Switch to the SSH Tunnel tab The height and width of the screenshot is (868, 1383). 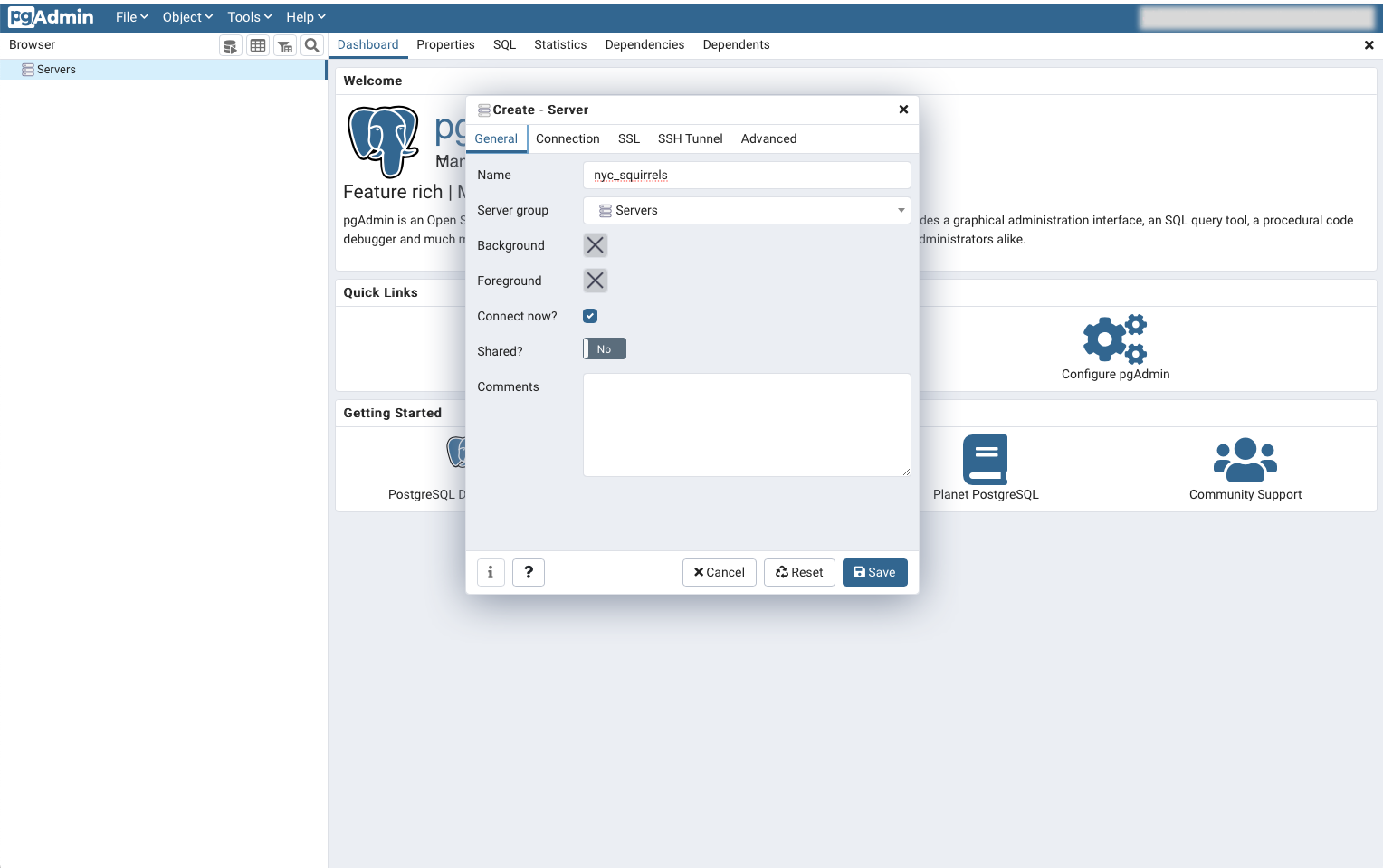pyautogui.click(x=691, y=138)
